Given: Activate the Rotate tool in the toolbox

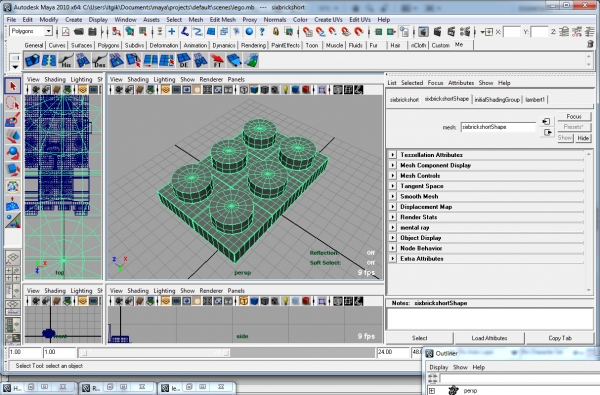Looking at the screenshot, I should click(13, 153).
